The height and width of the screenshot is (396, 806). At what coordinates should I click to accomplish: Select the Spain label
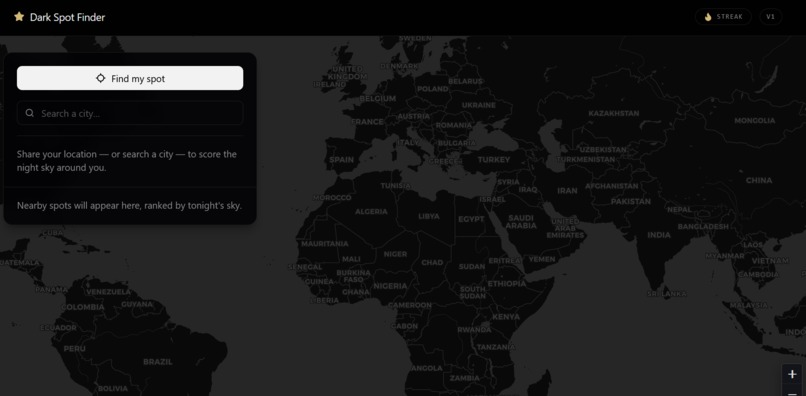tap(341, 159)
